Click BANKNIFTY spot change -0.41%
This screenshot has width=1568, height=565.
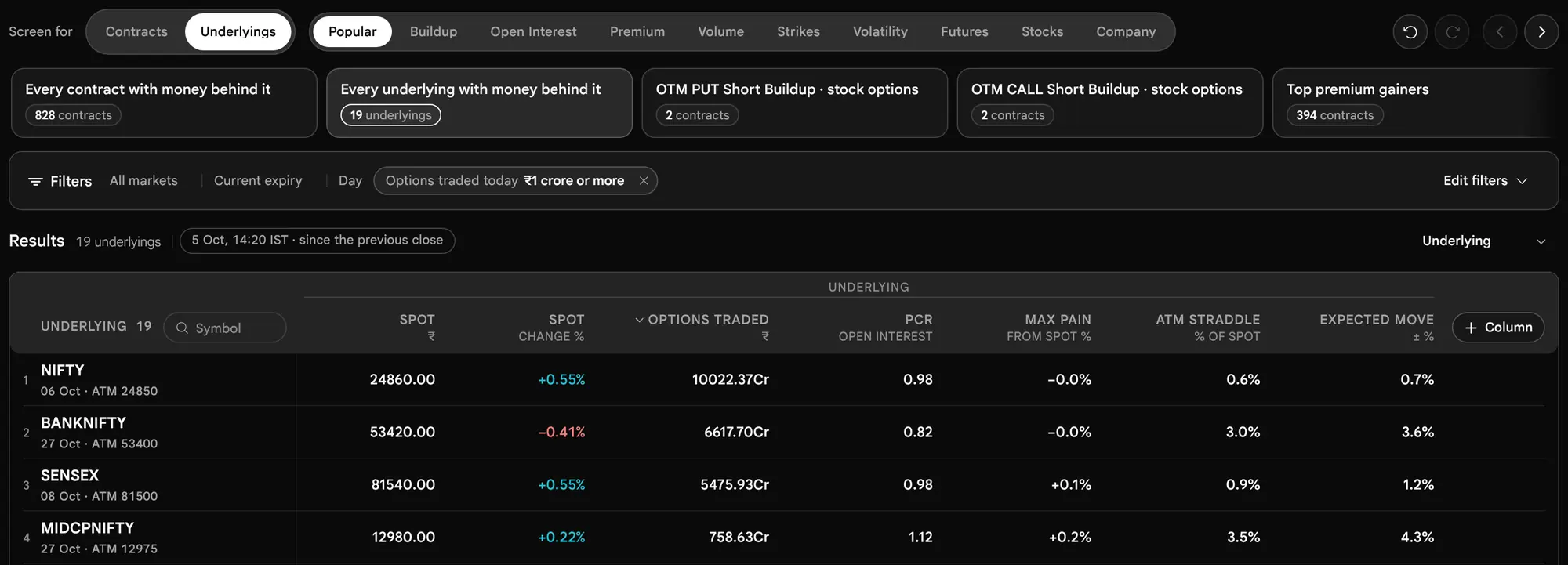[x=561, y=433]
